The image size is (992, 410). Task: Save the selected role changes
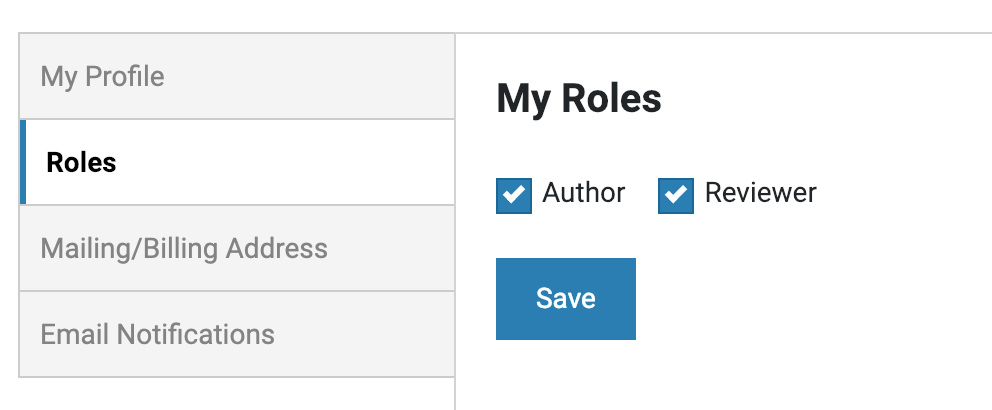point(565,299)
